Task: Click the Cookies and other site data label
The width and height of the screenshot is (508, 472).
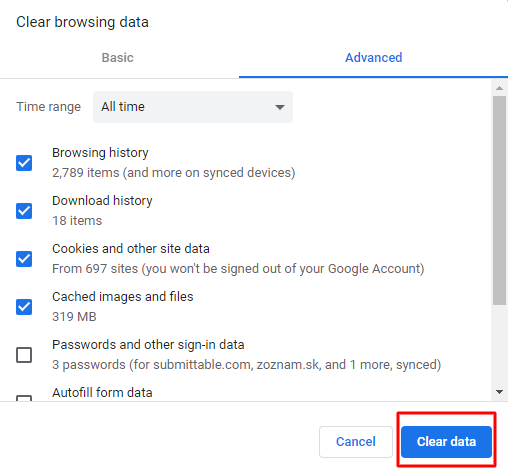Action: point(131,249)
